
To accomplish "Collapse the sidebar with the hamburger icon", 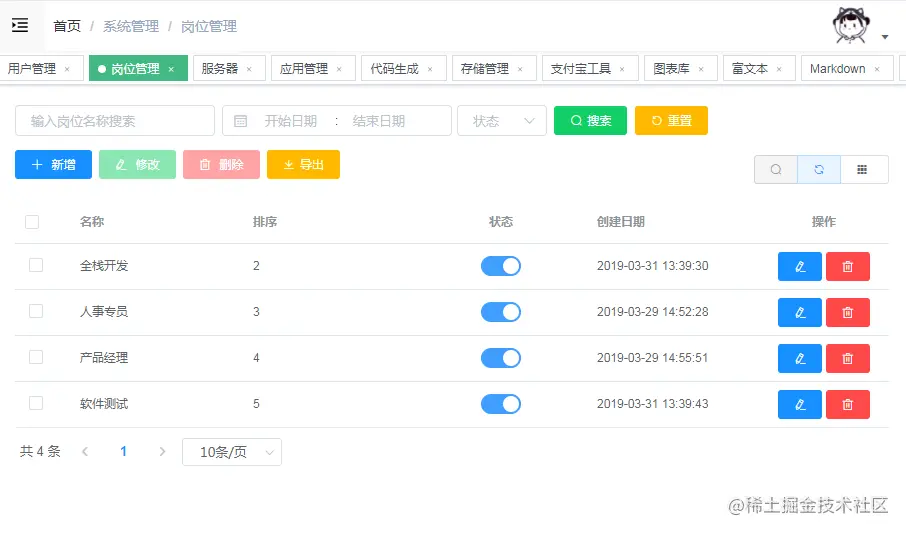I will (x=20, y=25).
